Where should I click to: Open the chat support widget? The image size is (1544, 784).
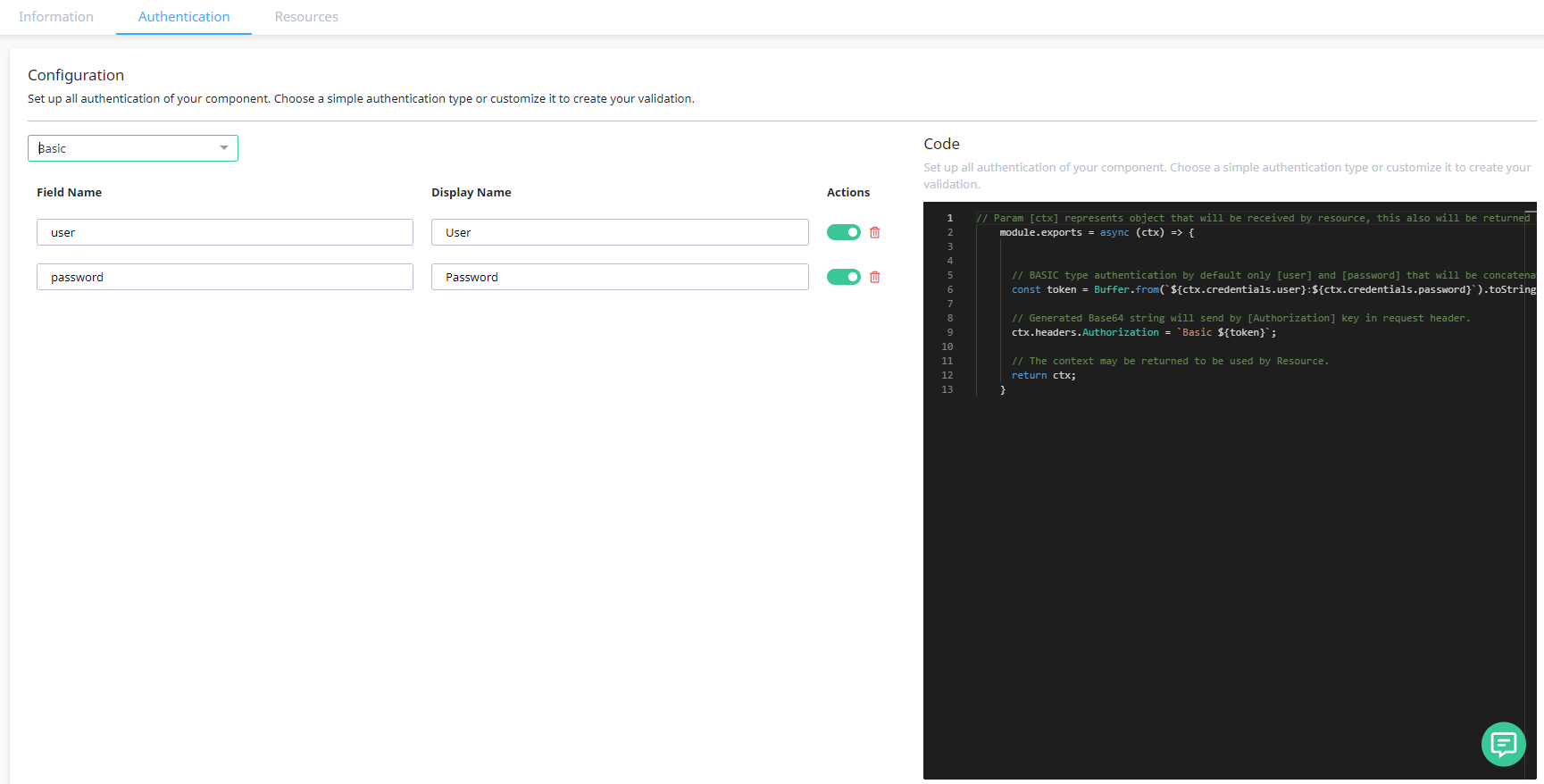coord(1504,744)
